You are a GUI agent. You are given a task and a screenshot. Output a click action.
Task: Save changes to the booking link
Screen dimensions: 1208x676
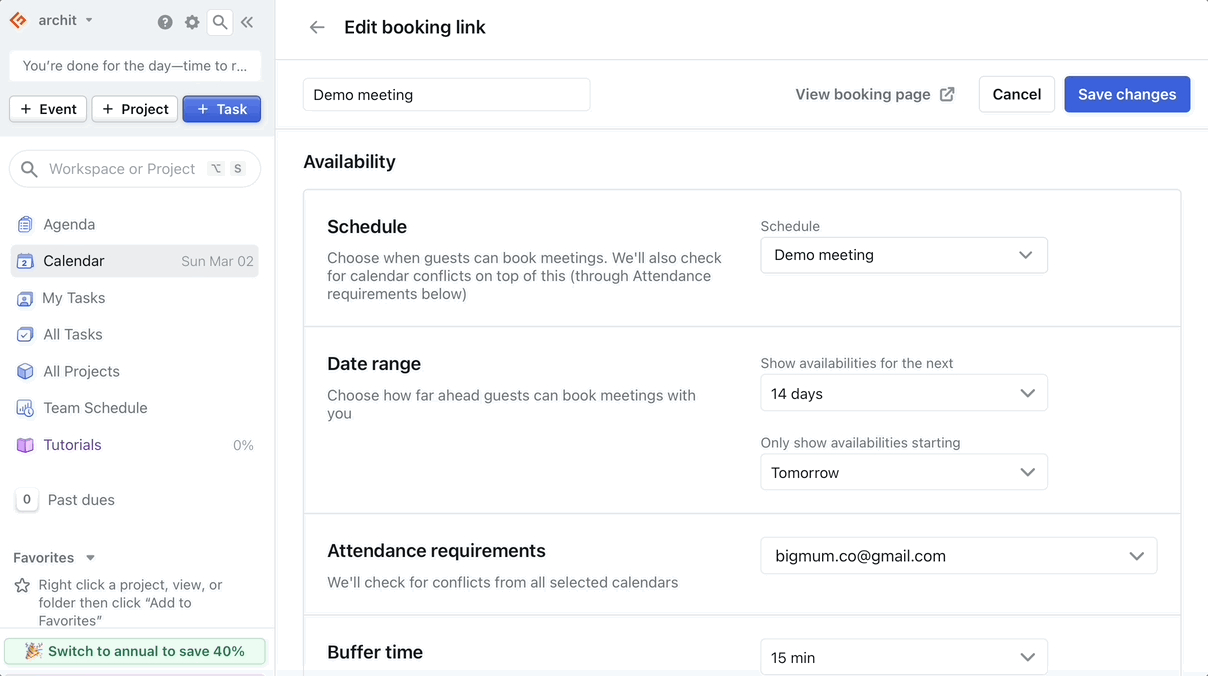[x=1127, y=94]
